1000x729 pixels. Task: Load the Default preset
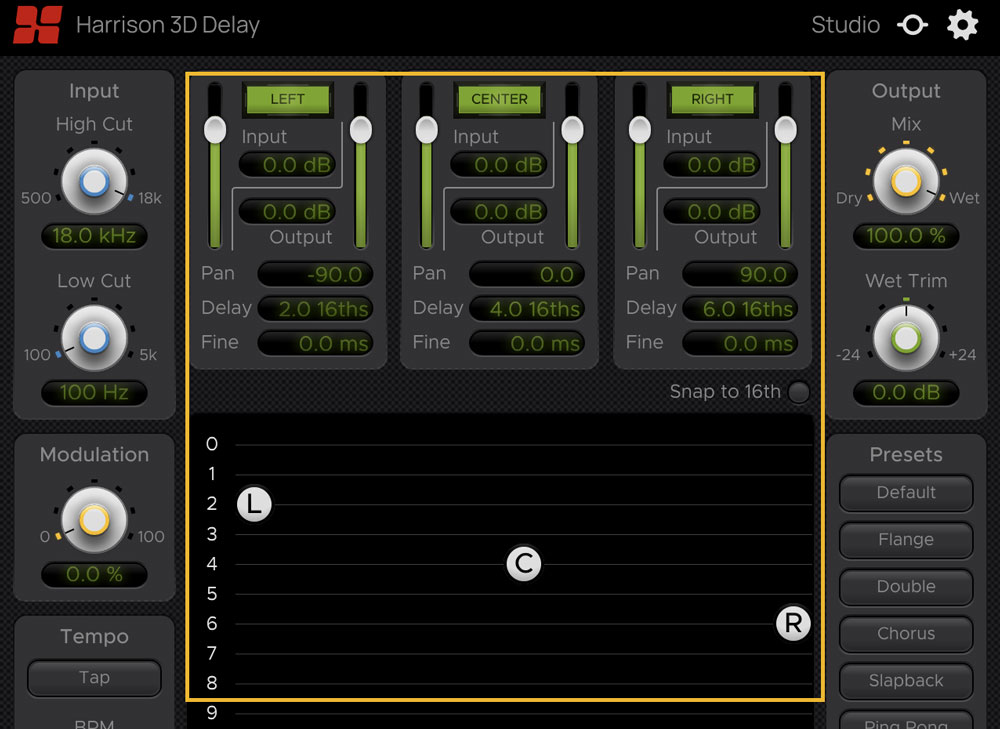(906, 492)
